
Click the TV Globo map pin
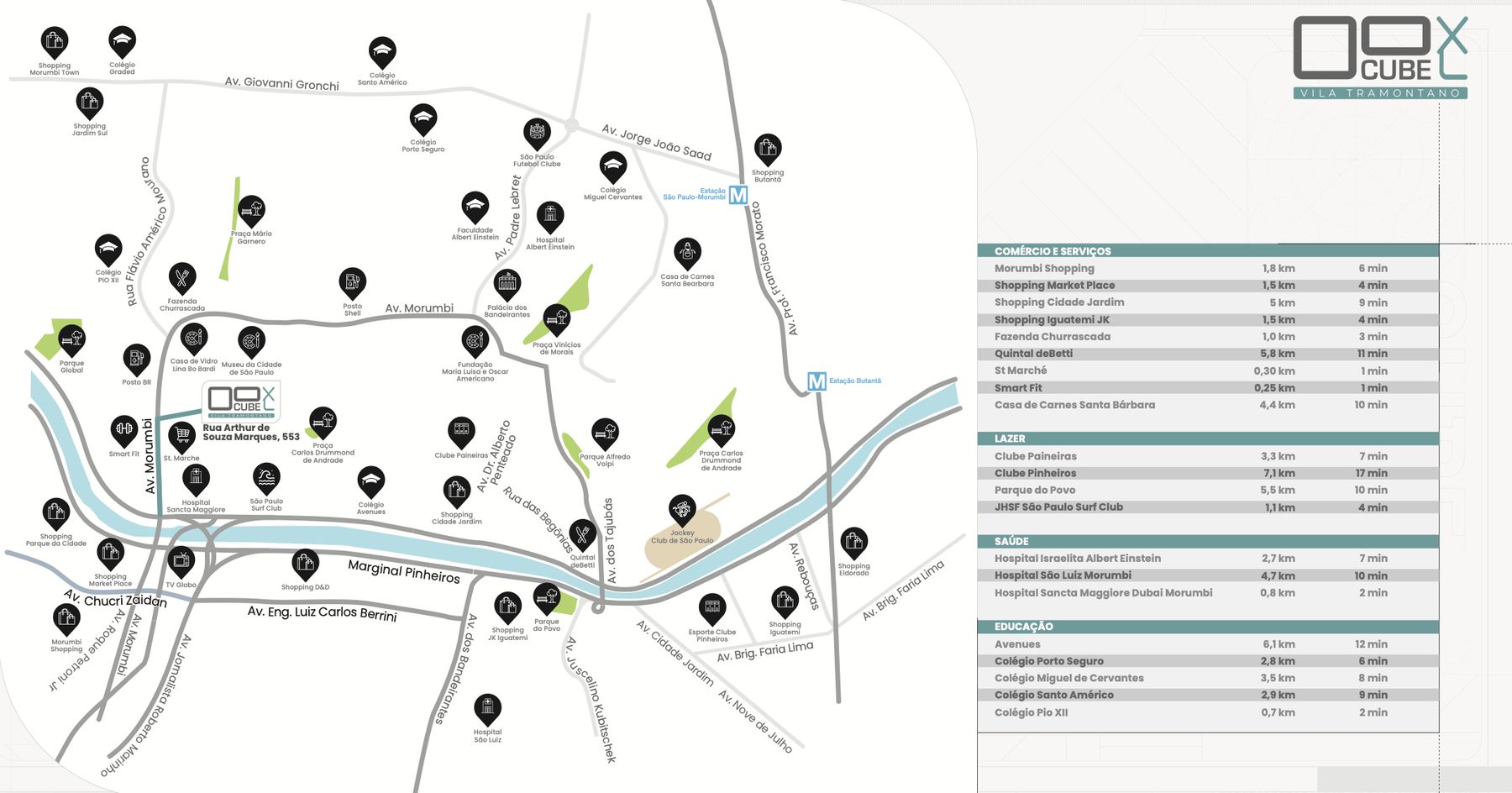click(x=181, y=562)
